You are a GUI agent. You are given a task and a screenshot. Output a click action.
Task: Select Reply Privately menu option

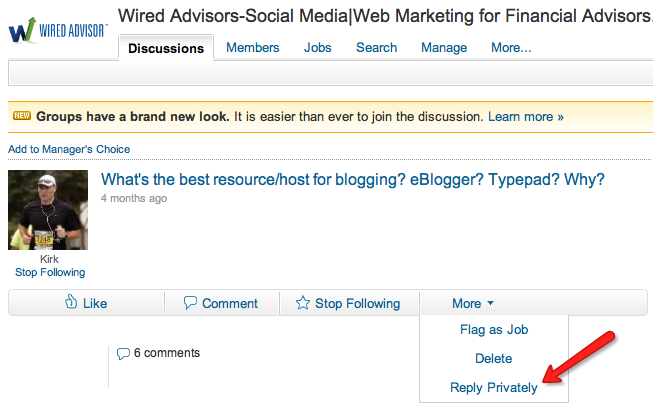[493, 388]
